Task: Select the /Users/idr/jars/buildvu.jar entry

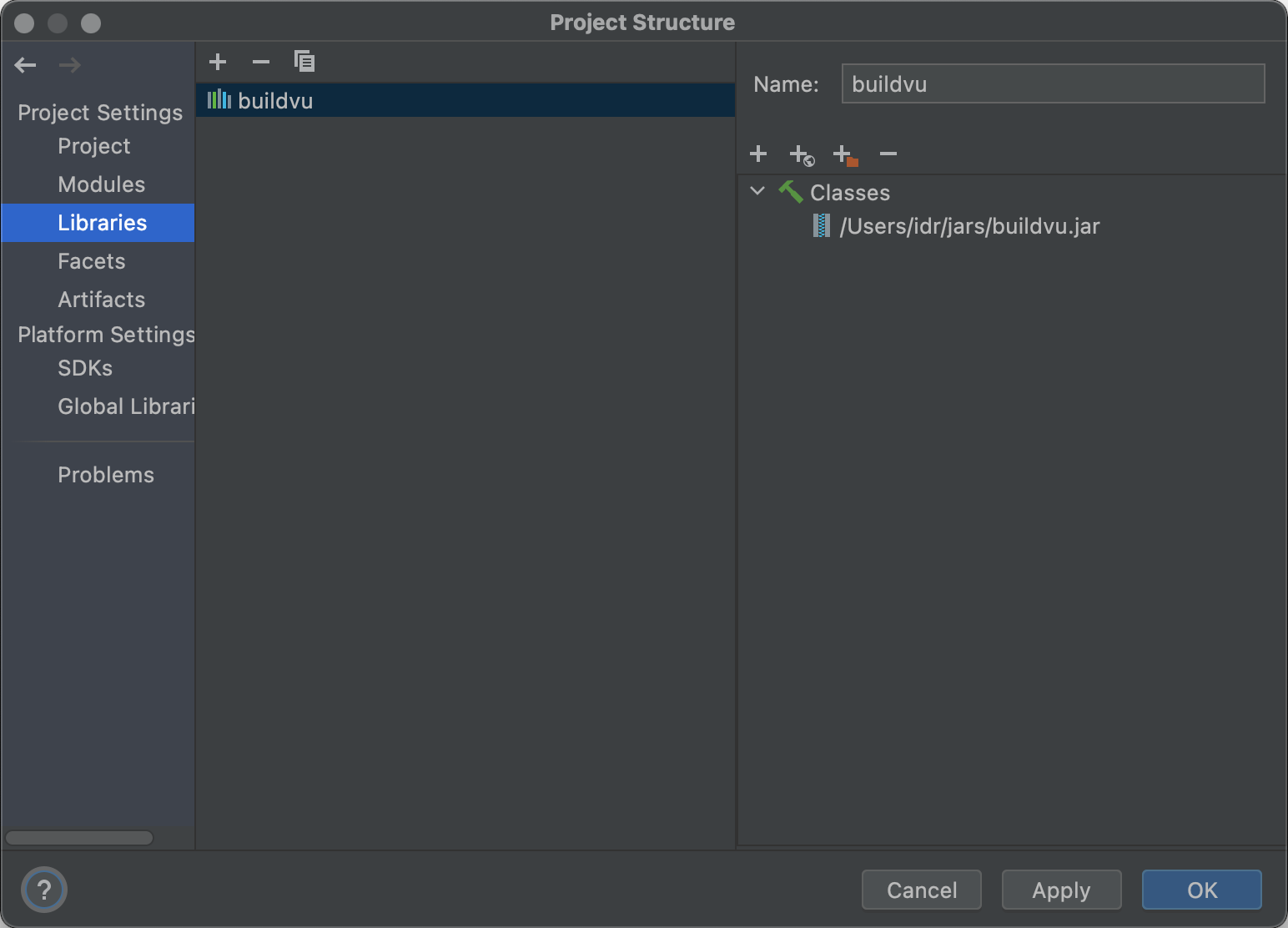Action: (x=970, y=225)
